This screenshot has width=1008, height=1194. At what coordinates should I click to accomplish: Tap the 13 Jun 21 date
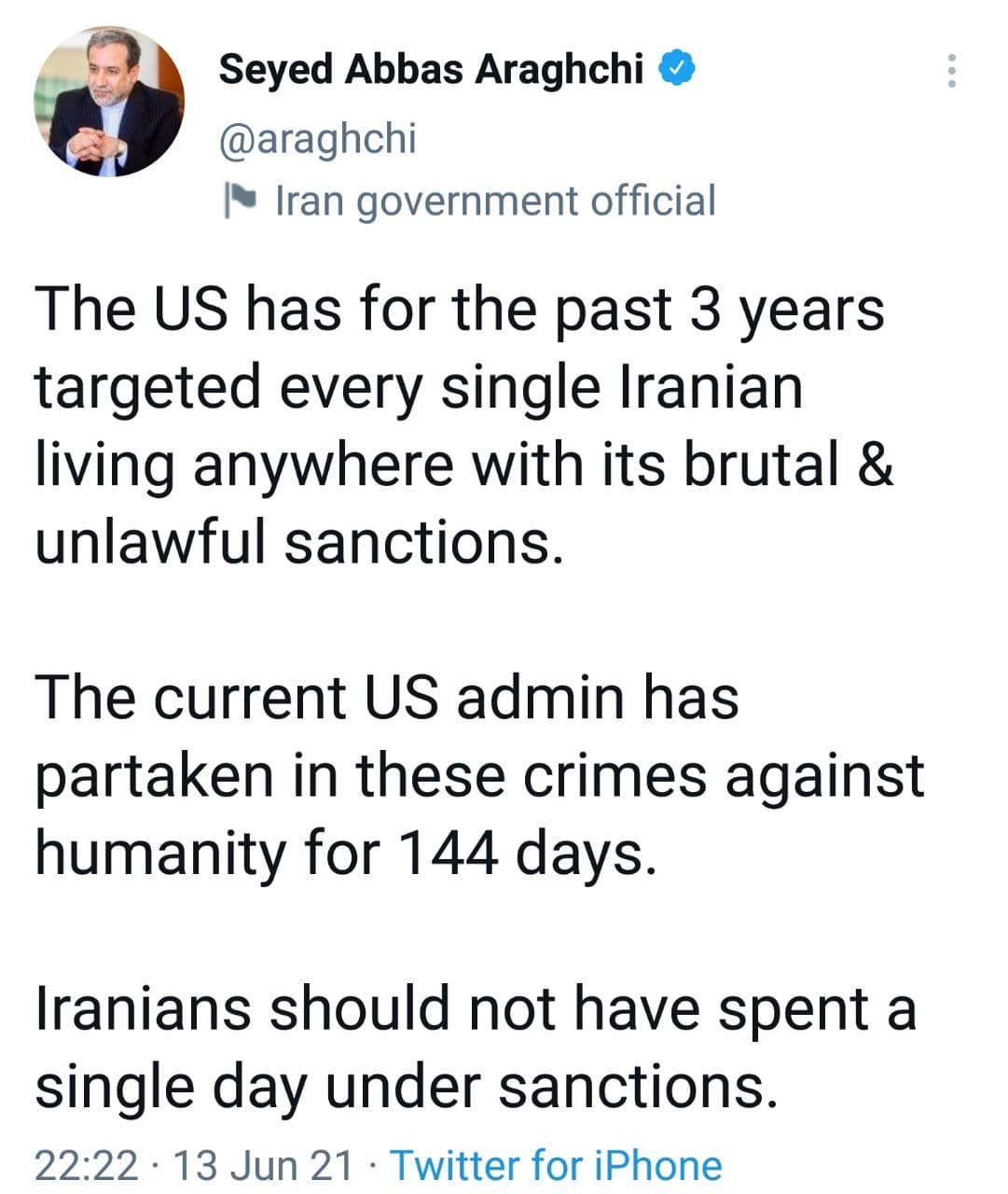click(264, 1165)
